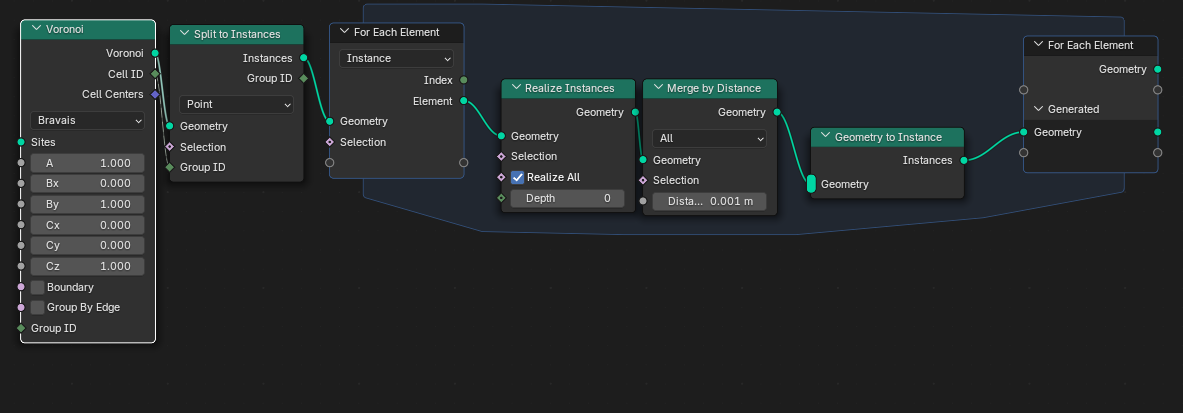
Task: Click the Depth value field
Action: pyautogui.click(x=567, y=199)
